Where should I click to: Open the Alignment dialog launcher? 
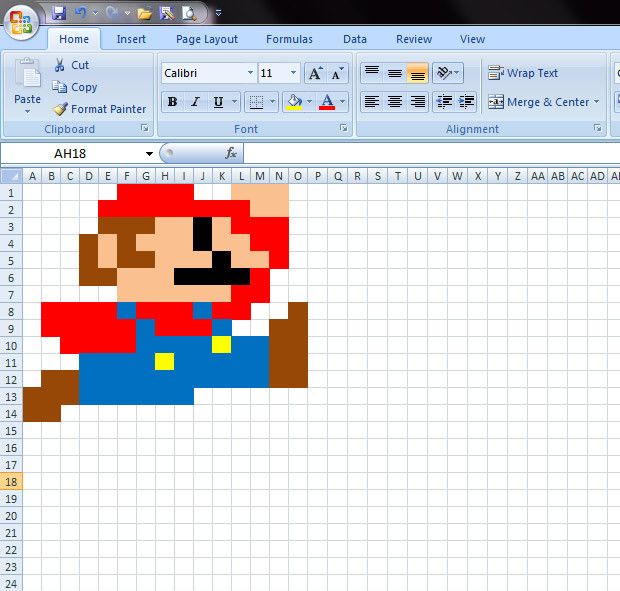597,128
